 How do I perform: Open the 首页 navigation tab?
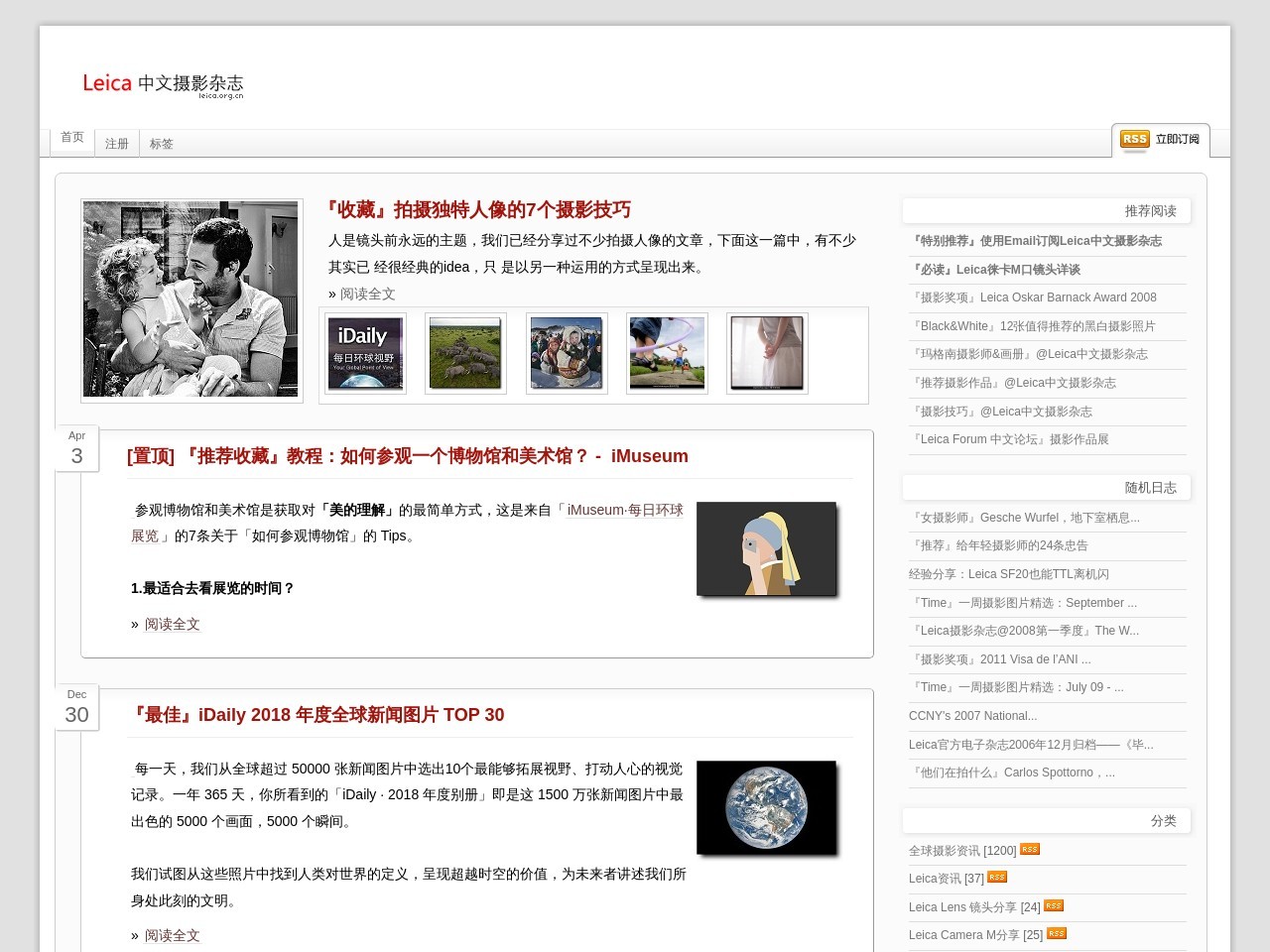pyautogui.click(x=70, y=137)
